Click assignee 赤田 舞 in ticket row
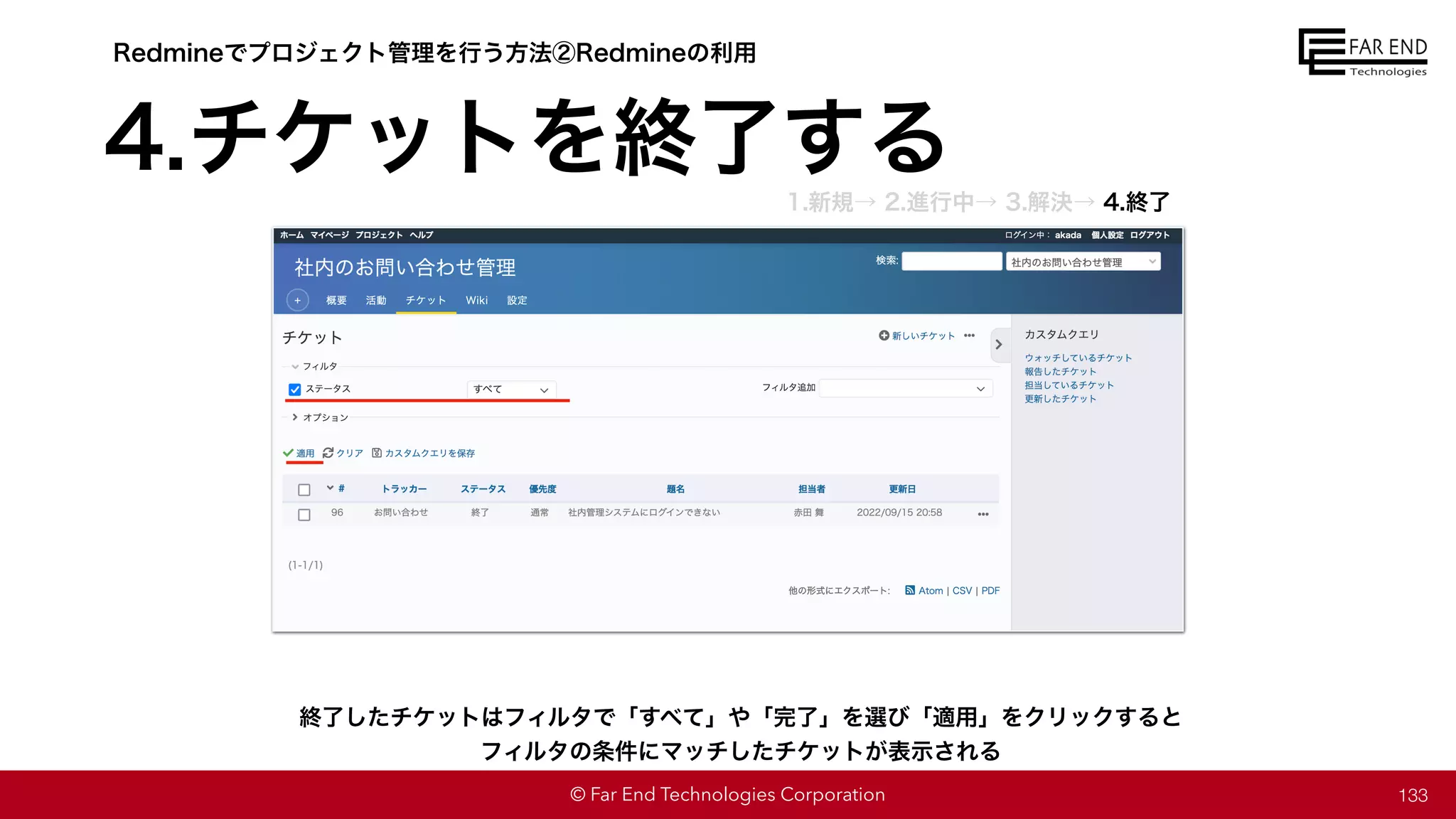Viewport: 1456px width, 819px height. pos(809,513)
